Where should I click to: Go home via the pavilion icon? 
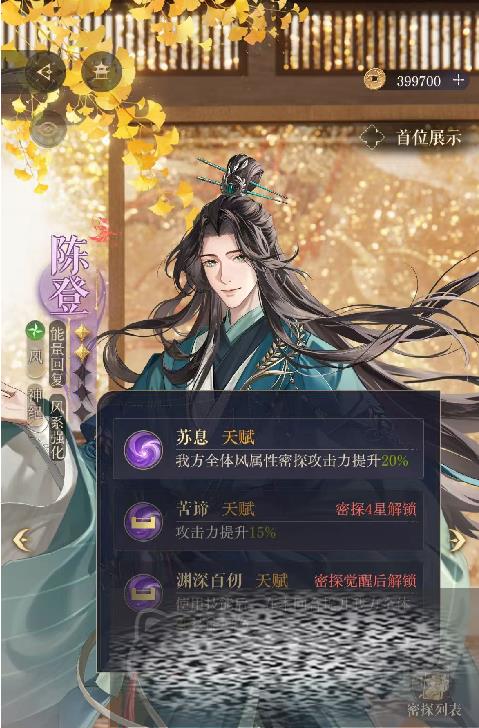(x=101, y=72)
